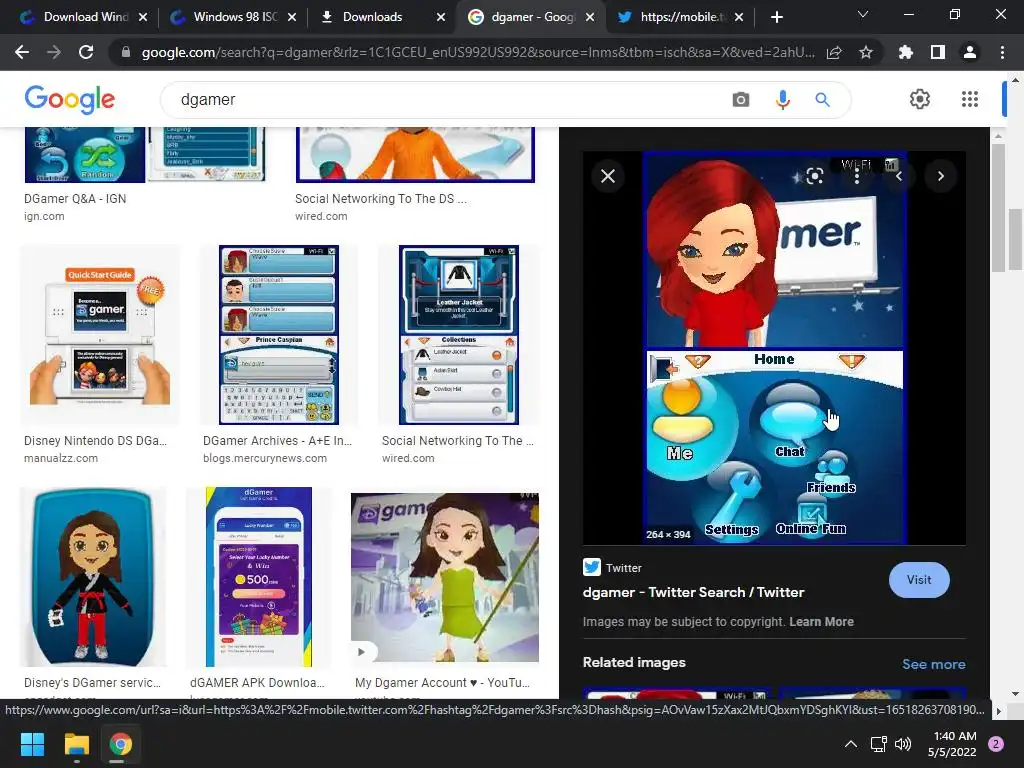The image size is (1024, 768).
Task: Open a new browser tab
Action: (776, 17)
